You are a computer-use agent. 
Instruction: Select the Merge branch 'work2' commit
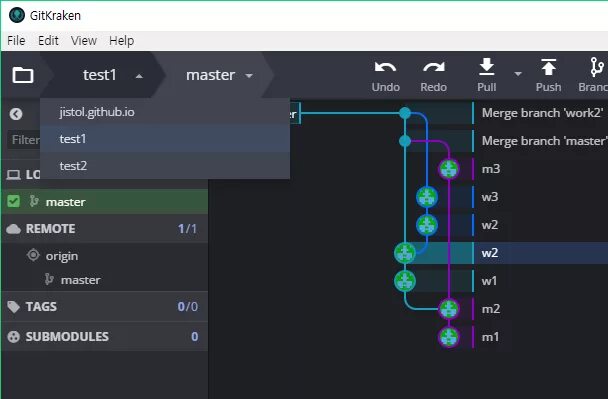pyautogui.click(x=542, y=113)
